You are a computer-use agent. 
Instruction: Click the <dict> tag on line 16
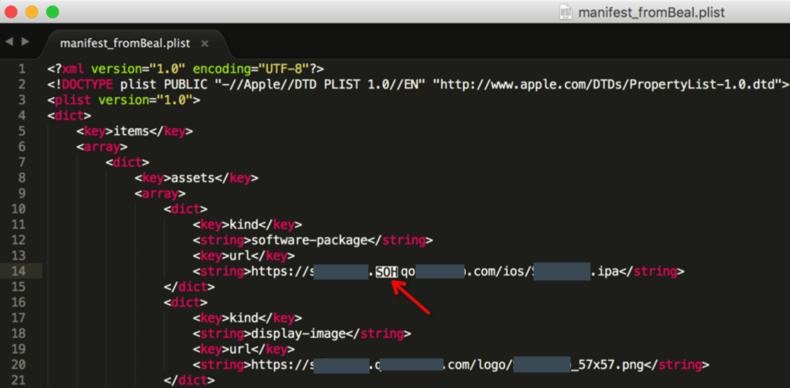[186, 303]
